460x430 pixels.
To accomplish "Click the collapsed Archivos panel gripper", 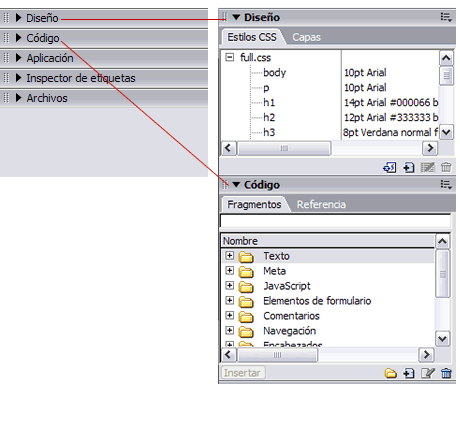I will coord(6,98).
